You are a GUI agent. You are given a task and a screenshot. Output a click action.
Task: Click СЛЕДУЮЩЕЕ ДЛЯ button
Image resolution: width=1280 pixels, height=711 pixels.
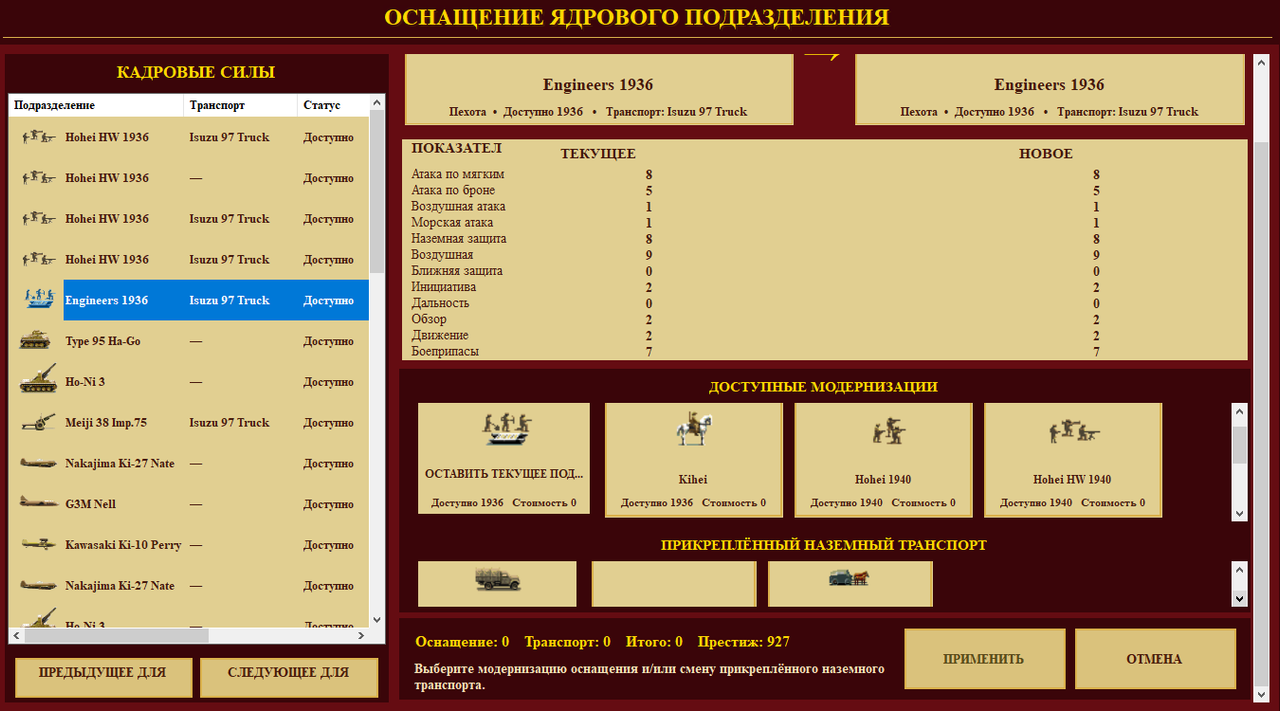coord(289,677)
